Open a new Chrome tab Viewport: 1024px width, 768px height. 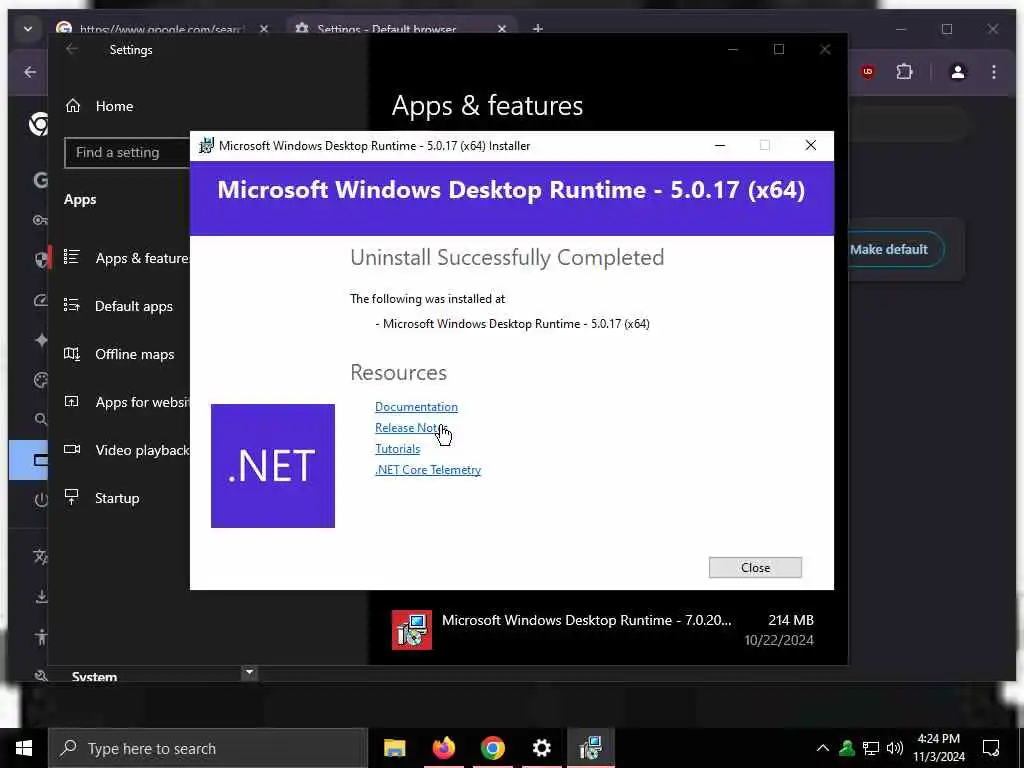tap(537, 29)
